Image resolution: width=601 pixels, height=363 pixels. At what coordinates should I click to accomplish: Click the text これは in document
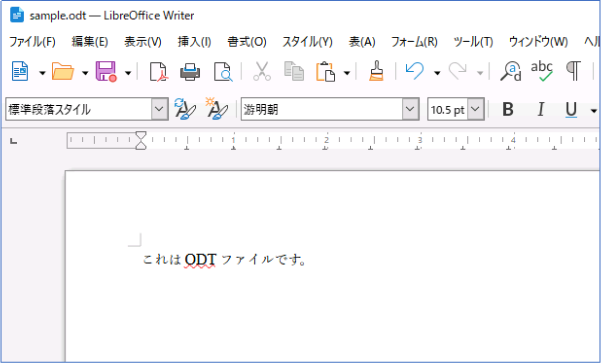point(161,260)
